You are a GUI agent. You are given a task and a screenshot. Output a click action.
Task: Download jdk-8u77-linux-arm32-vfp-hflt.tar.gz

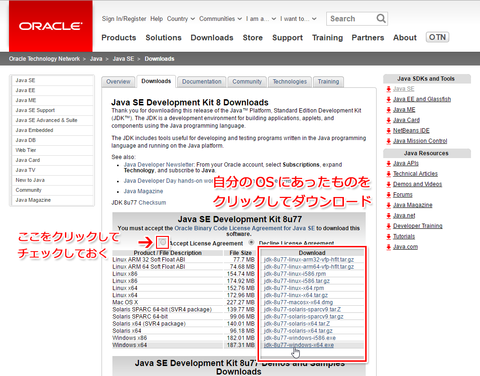click(309, 260)
